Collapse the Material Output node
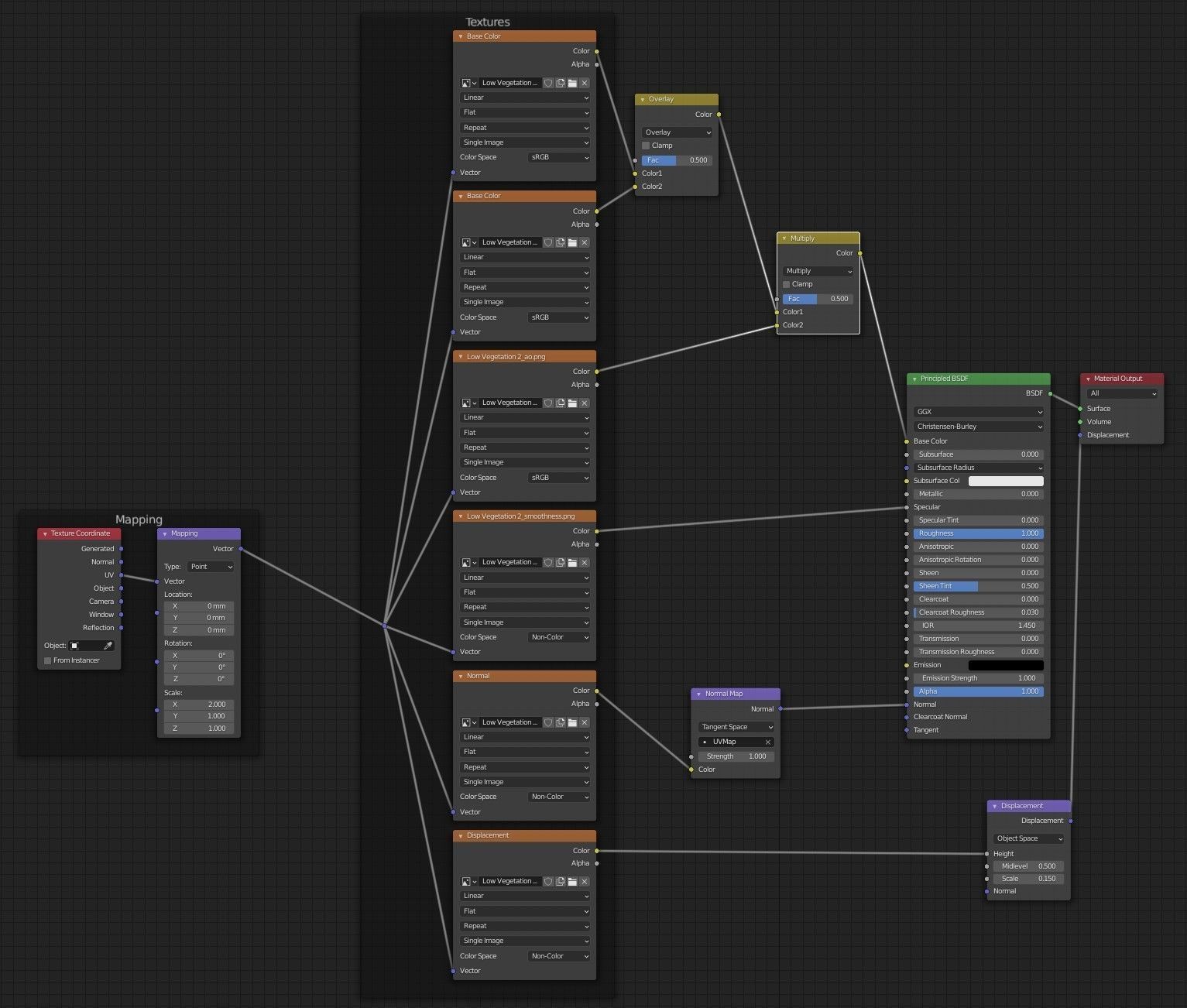Image resolution: width=1187 pixels, height=1008 pixels. coord(1088,379)
